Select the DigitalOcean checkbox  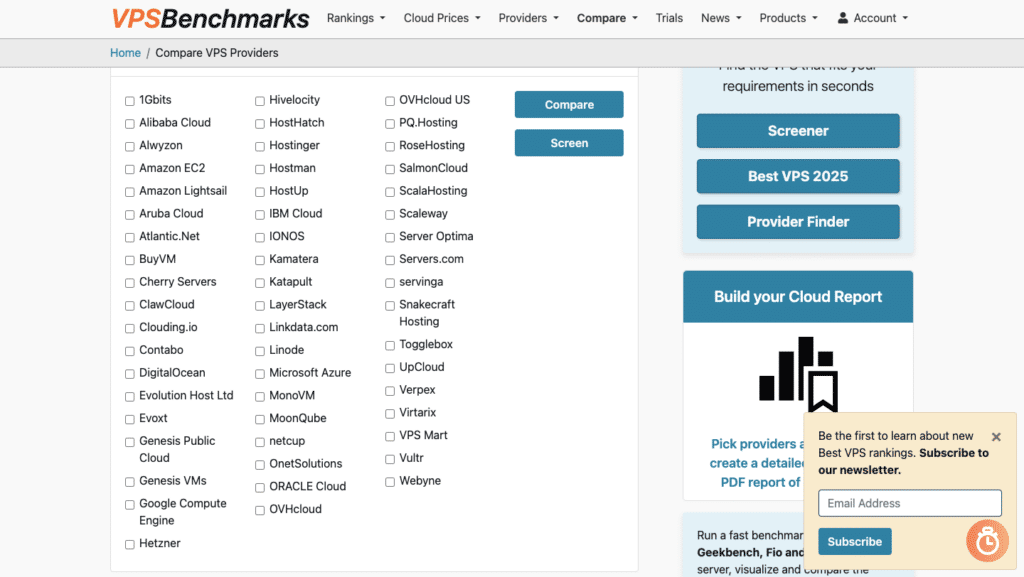pyautogui.click(x=130, y=374)
